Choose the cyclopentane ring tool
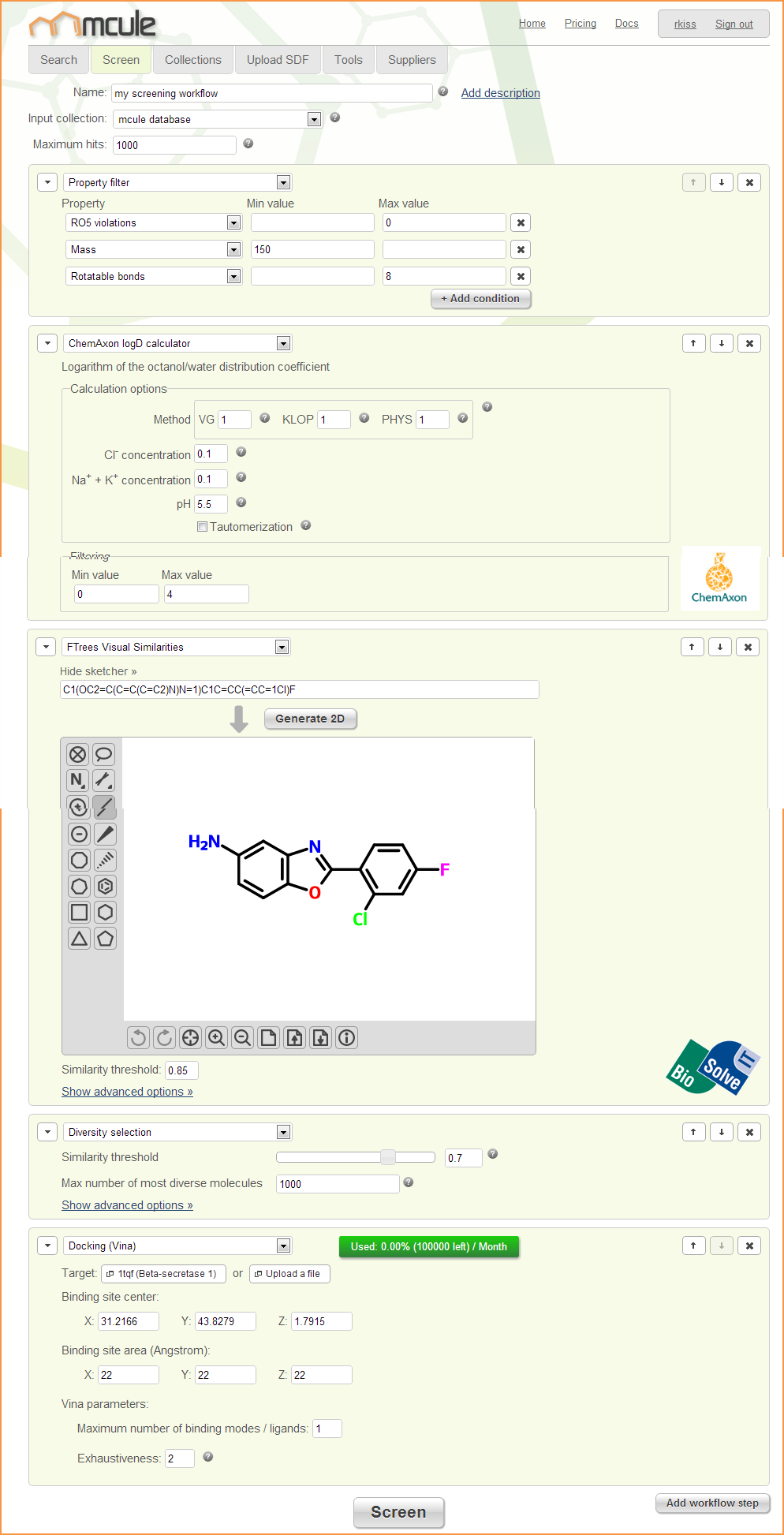This screenshot has height=1535, width=784. pyautogui.click(x=105, y=939)
